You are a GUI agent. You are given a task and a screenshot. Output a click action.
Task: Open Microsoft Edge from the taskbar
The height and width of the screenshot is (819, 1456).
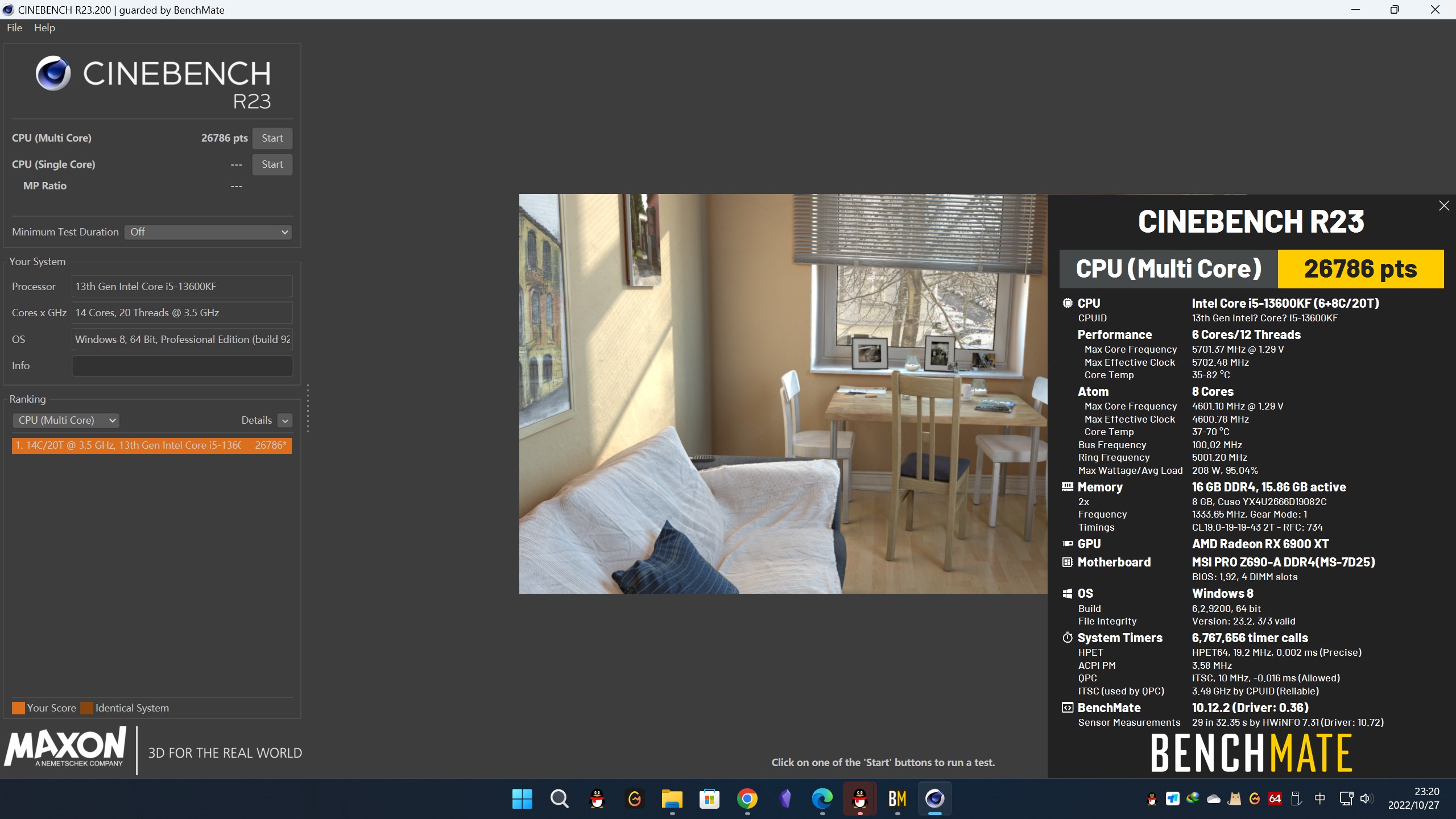point(822,799)
